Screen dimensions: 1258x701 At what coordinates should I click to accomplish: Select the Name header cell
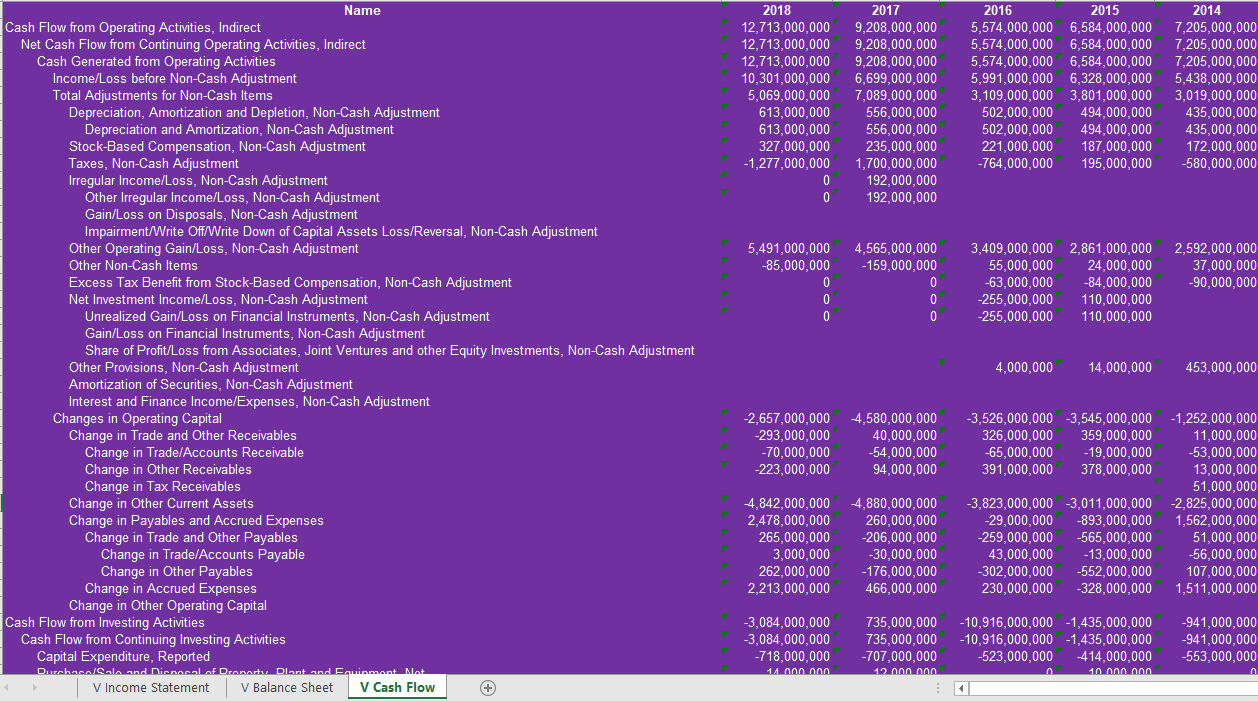pyautogui.click(x=362, y=10)
